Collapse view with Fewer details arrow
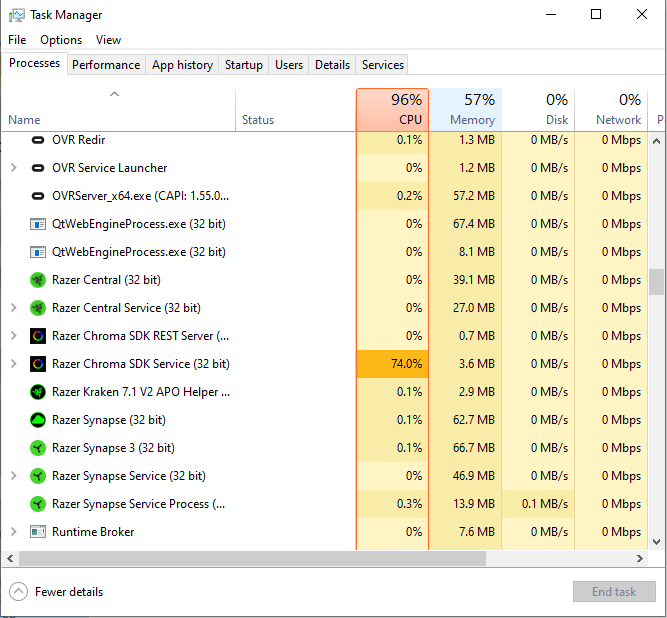The height and width of the screenshot is (618, 667). click(x=18, y=592)
